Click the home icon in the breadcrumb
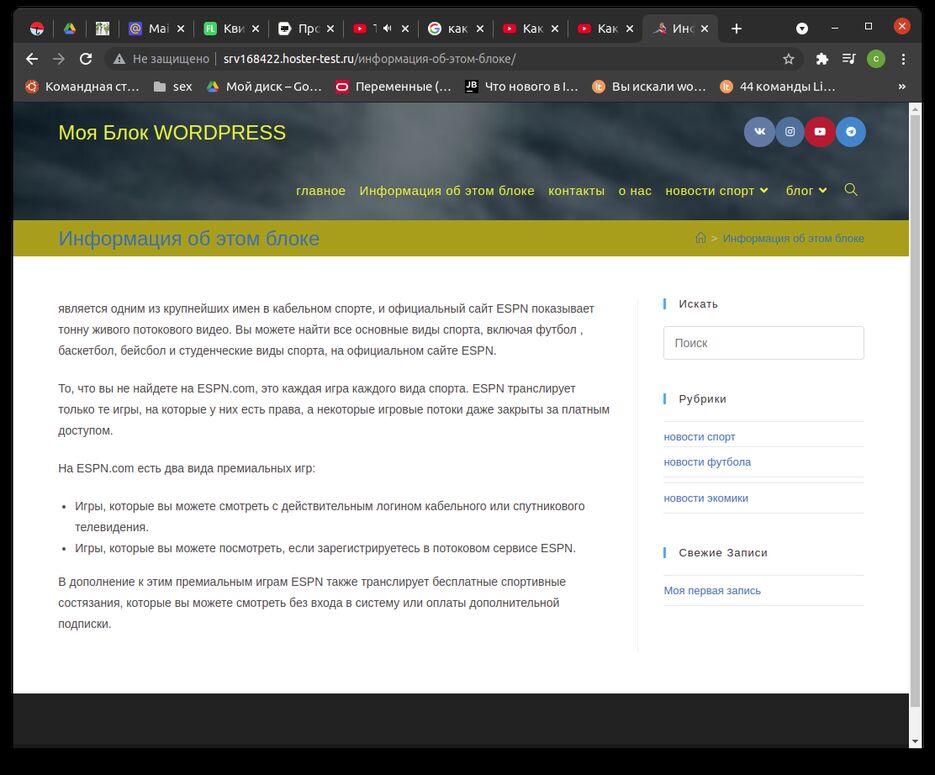Screen dimensions: 935x775 click(x=701, y=238)
